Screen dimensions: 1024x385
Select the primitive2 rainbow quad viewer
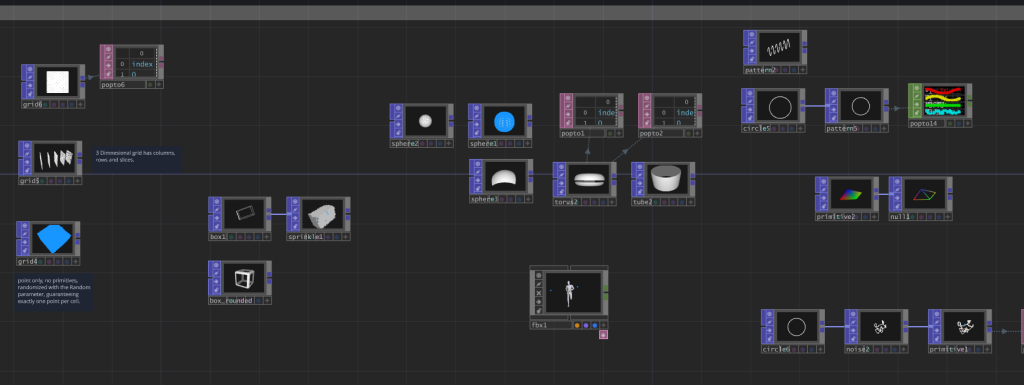pos(852,194)
